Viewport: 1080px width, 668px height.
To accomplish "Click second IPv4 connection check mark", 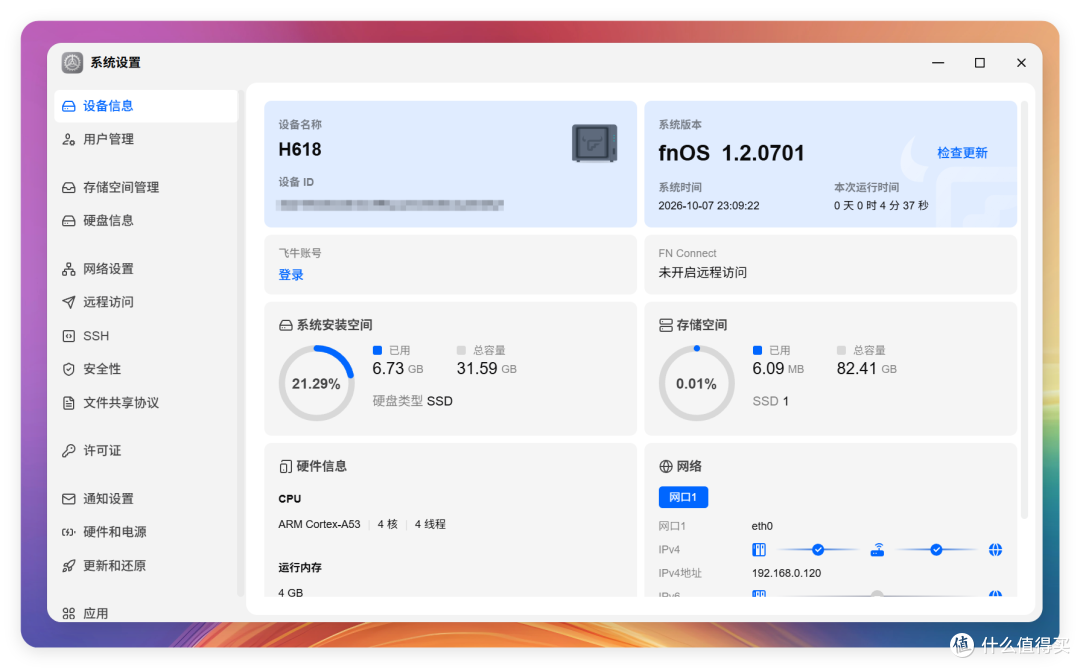I will [936, 550].
